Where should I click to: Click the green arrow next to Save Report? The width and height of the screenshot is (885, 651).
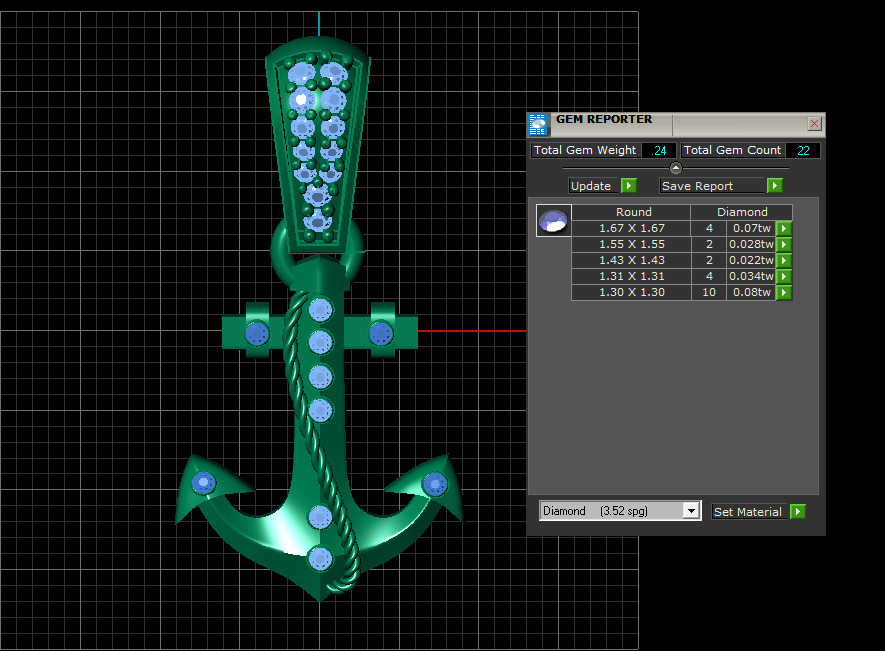point(774,186)
